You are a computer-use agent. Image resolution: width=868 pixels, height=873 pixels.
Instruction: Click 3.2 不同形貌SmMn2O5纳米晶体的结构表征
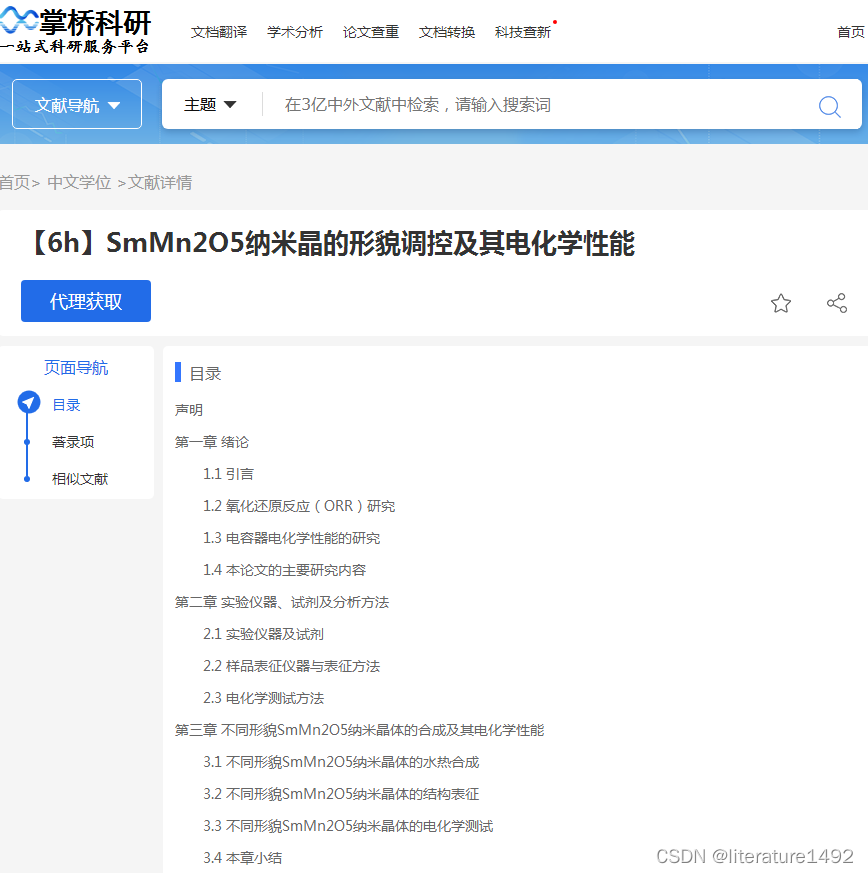click(x=341, y=794)
